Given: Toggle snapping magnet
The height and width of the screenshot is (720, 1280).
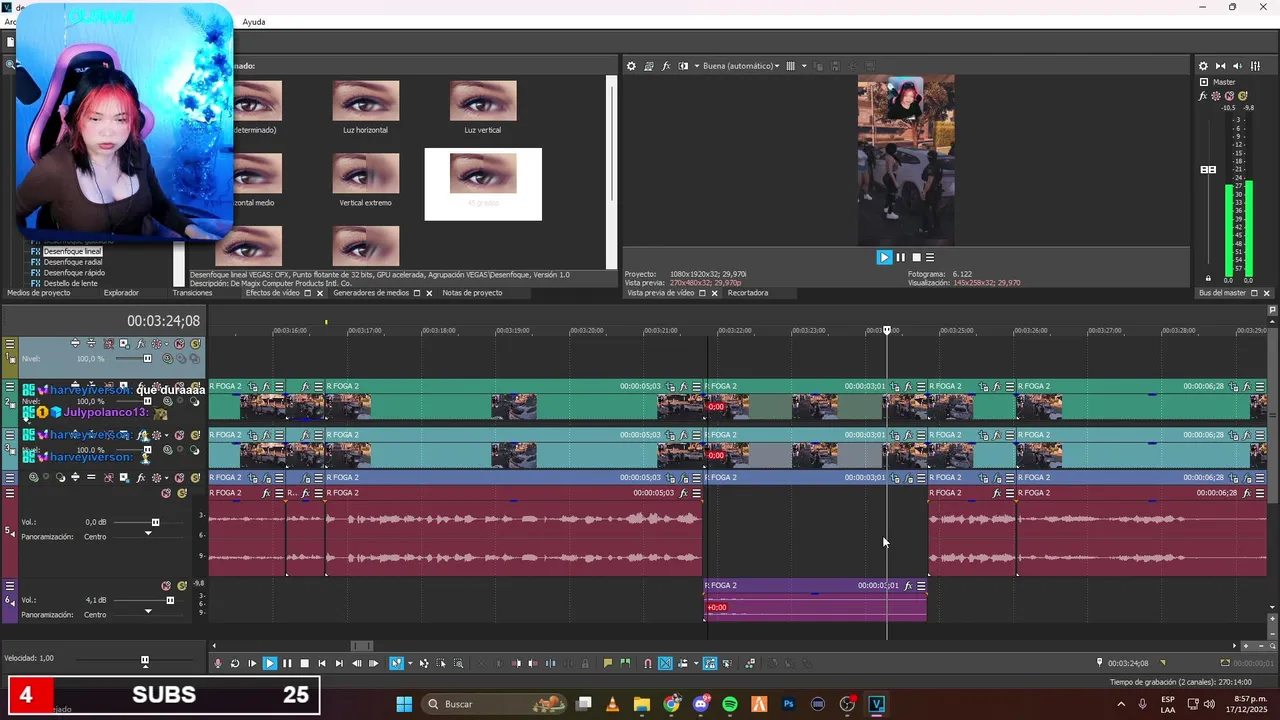Looking at the screenshot, I should pos(647,663).
